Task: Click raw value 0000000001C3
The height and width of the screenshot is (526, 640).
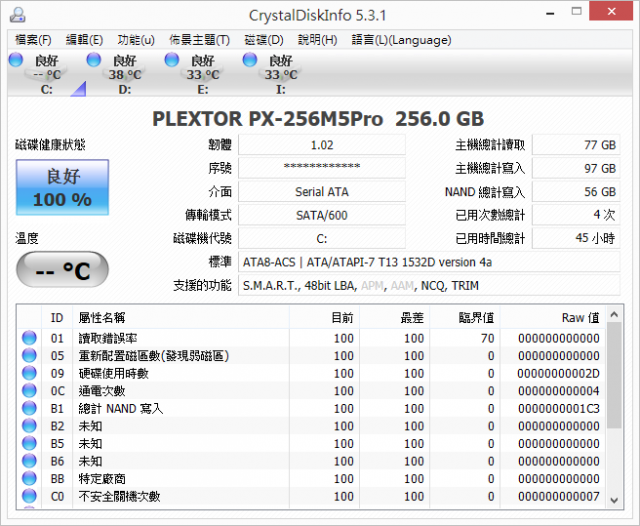Action: (x=558, y=408)
